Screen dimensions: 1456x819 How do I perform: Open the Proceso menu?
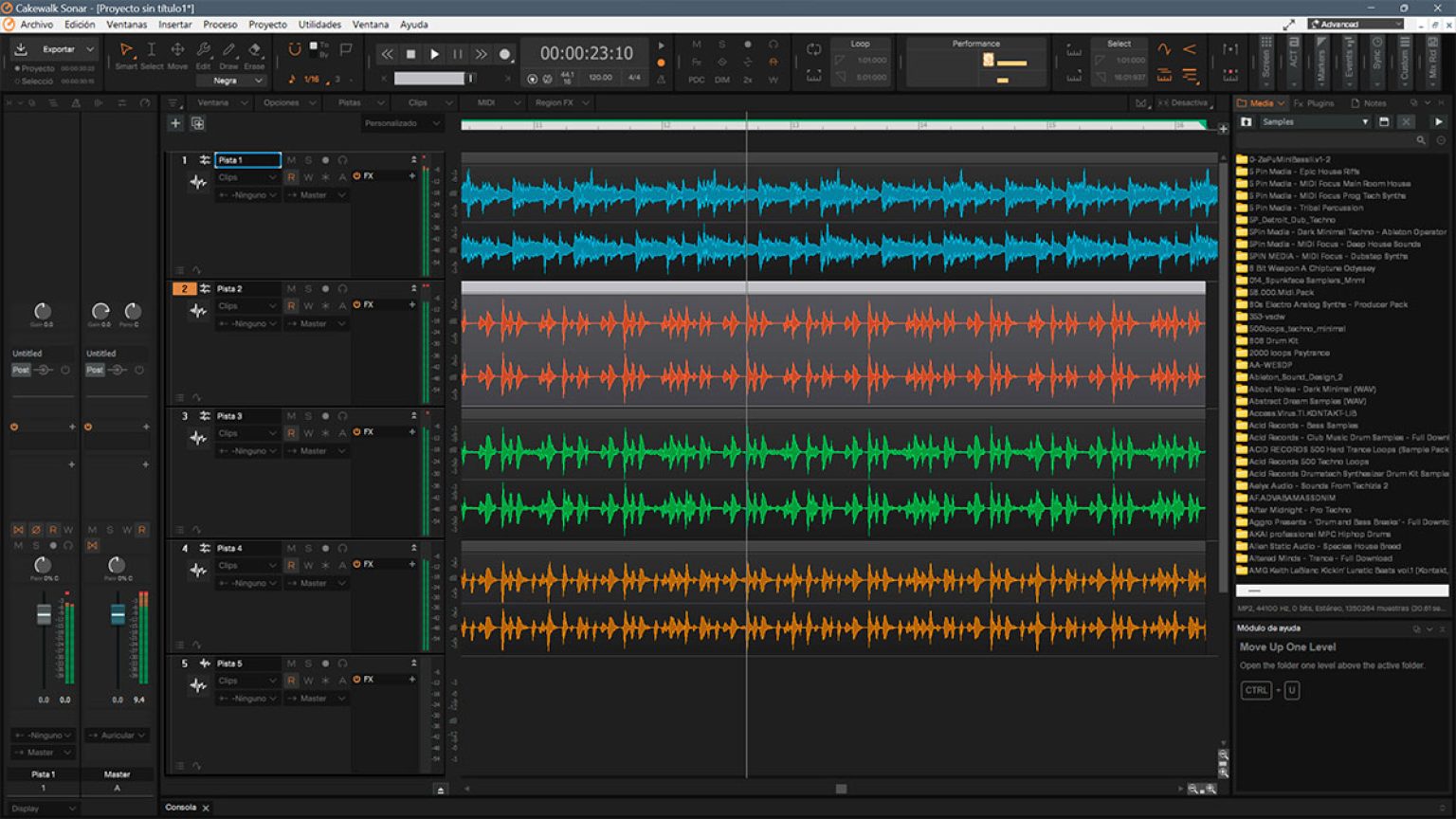(220, 25)
